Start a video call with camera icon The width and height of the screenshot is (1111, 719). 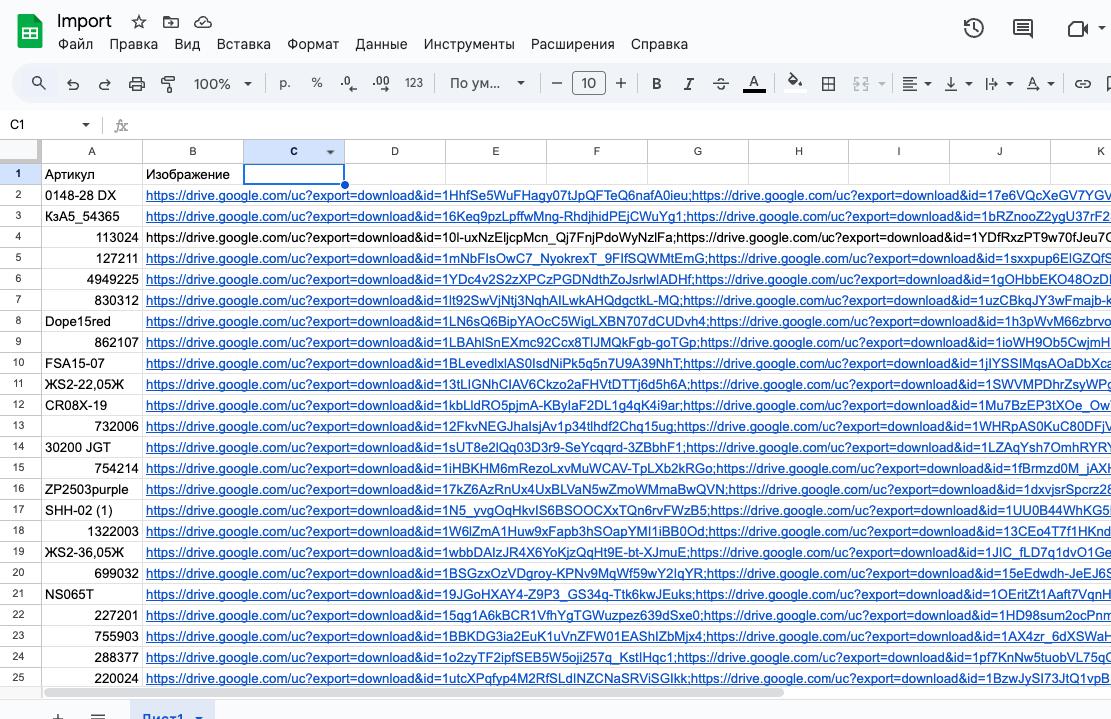(1077, 28)
